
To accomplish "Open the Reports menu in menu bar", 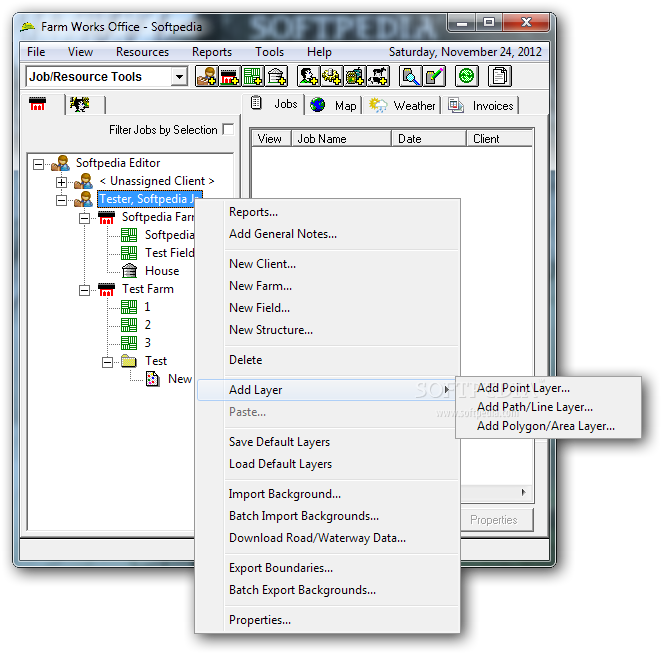I will [212, 52].
